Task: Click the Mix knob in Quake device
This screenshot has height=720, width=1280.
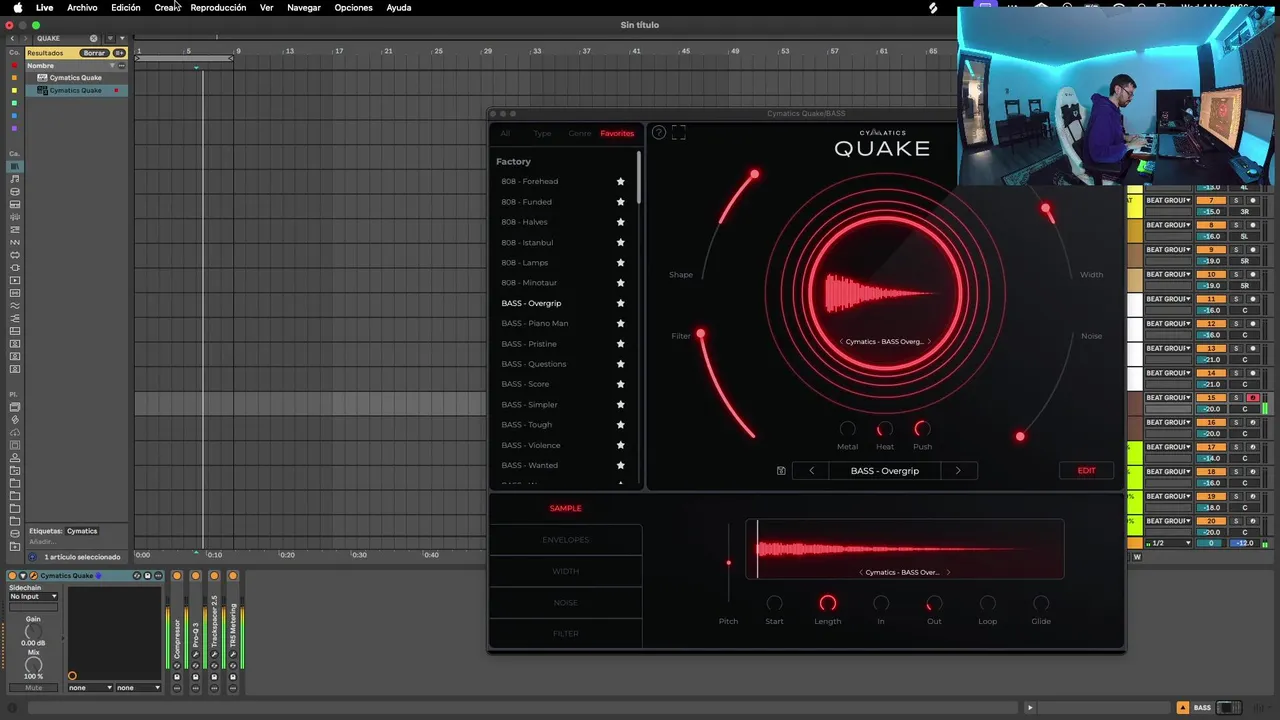Action: click(x=33, y=664)
